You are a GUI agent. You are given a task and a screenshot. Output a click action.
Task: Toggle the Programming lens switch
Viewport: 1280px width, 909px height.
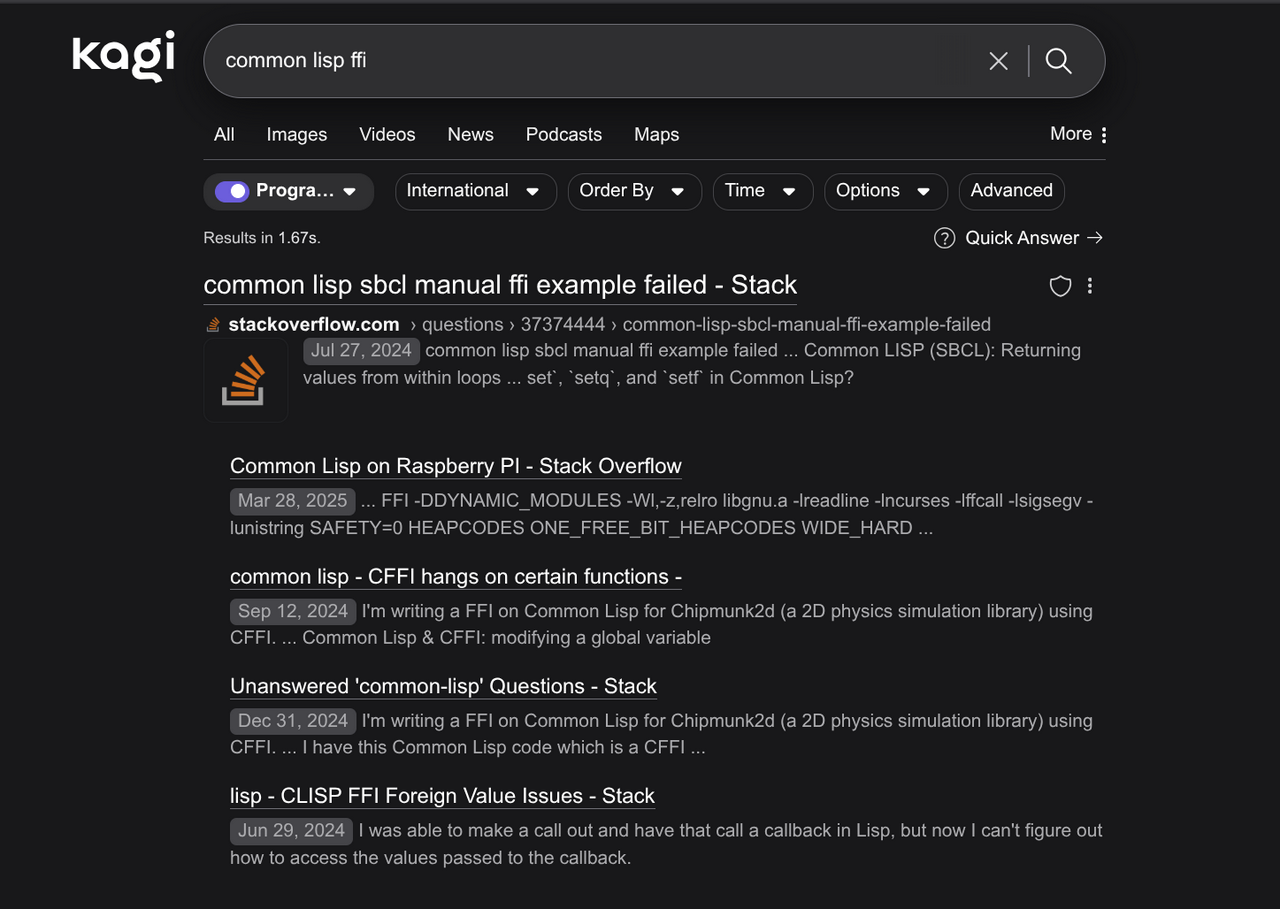232,191
